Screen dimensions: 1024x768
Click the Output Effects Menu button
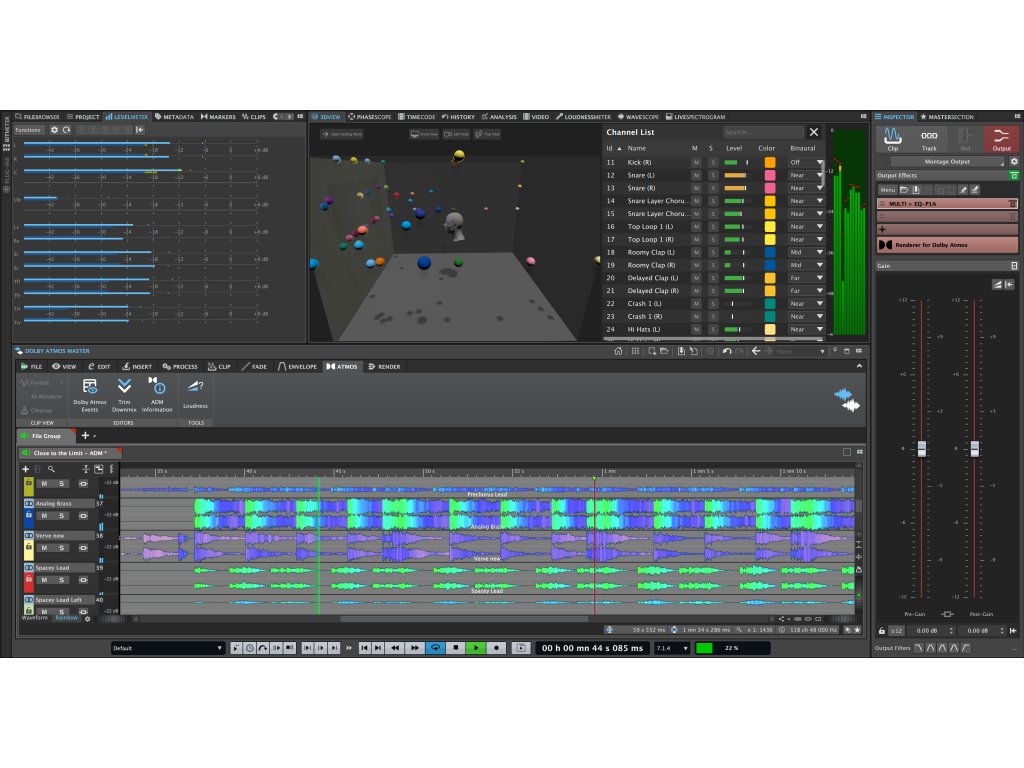point(887,189)
